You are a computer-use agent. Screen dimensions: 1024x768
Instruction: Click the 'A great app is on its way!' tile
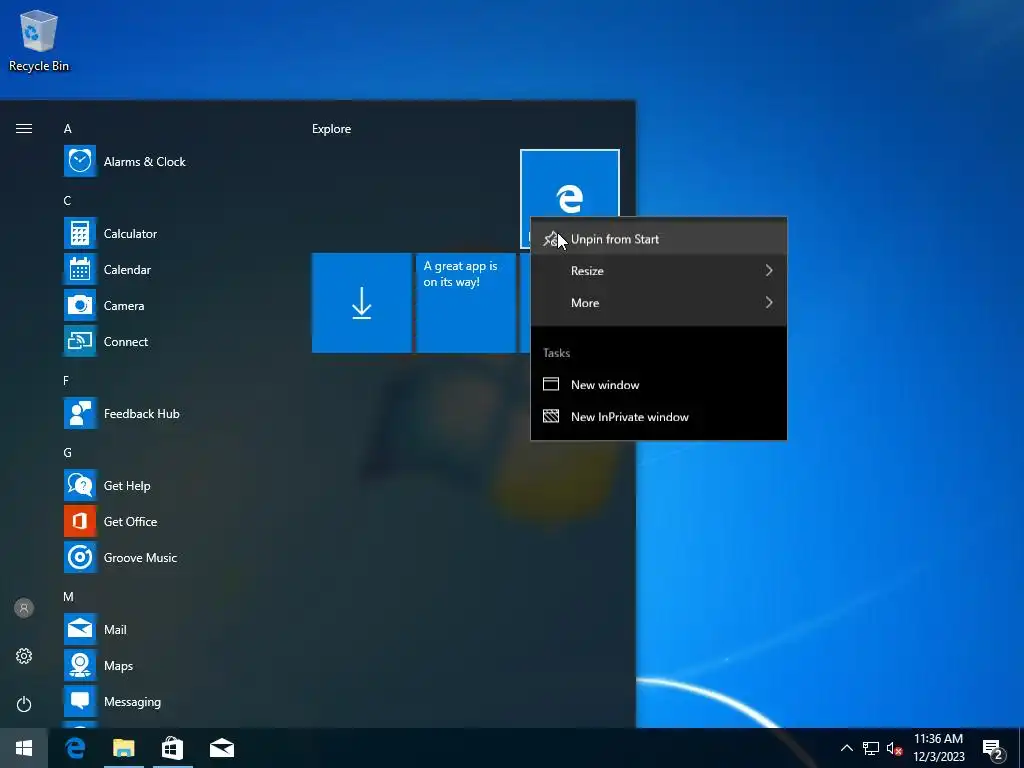(x=466, y=303)
